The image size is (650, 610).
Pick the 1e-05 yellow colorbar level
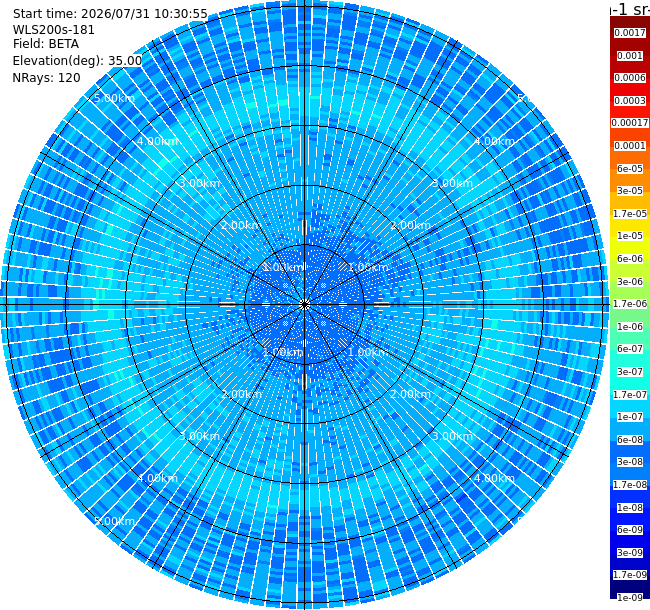pos(630,236)
